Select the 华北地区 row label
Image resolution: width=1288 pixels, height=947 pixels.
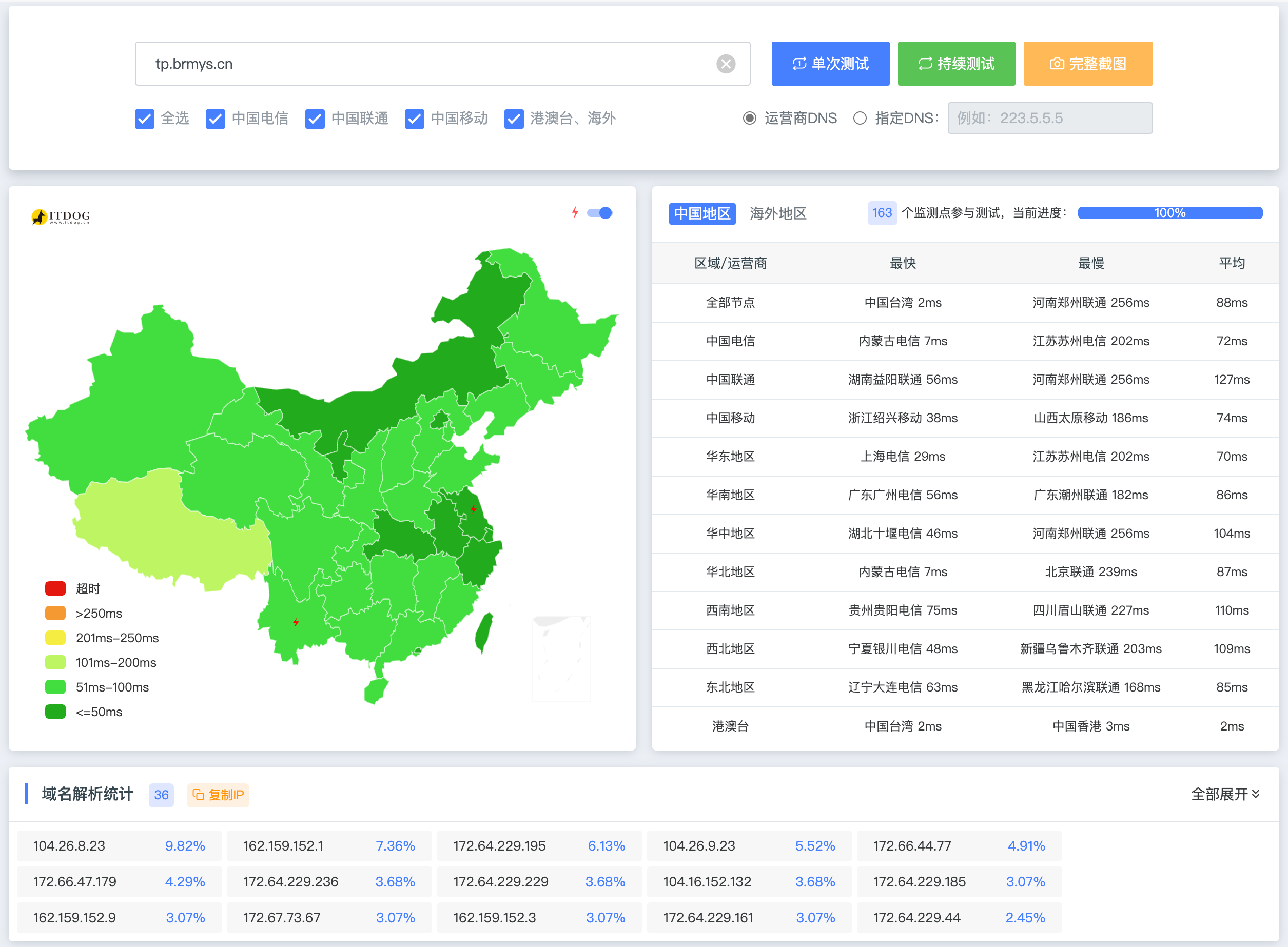click(730, 571)
